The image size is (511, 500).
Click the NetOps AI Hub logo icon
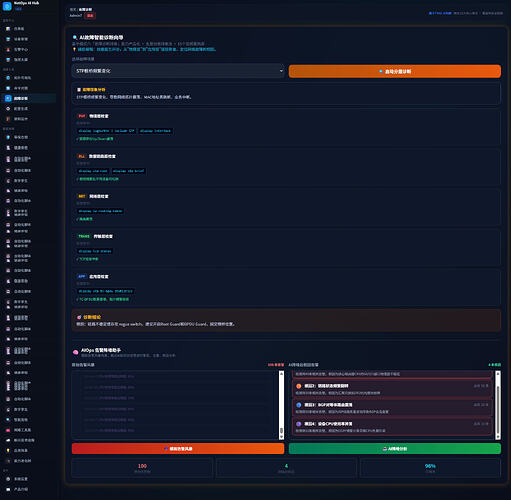[x=7, y=6]
